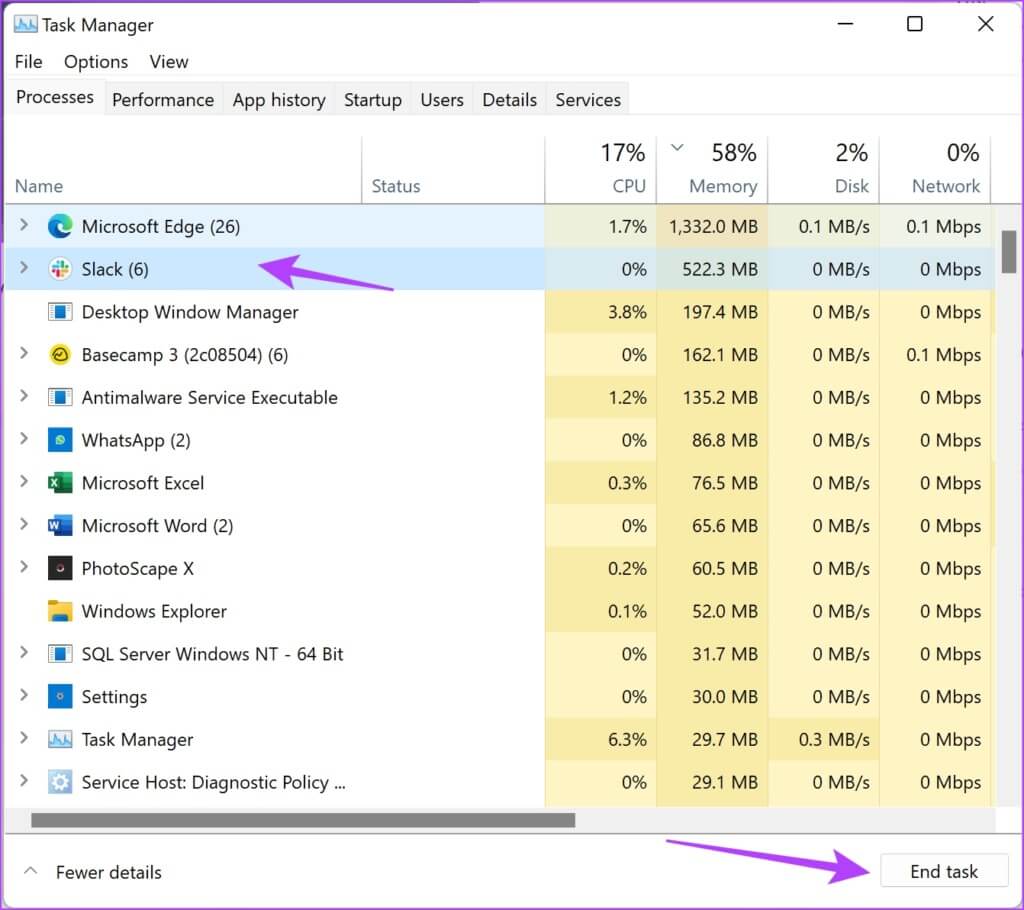Sort by the Status column header
The height and width of the screenshot is (910, 1024).
click(453, 170)
